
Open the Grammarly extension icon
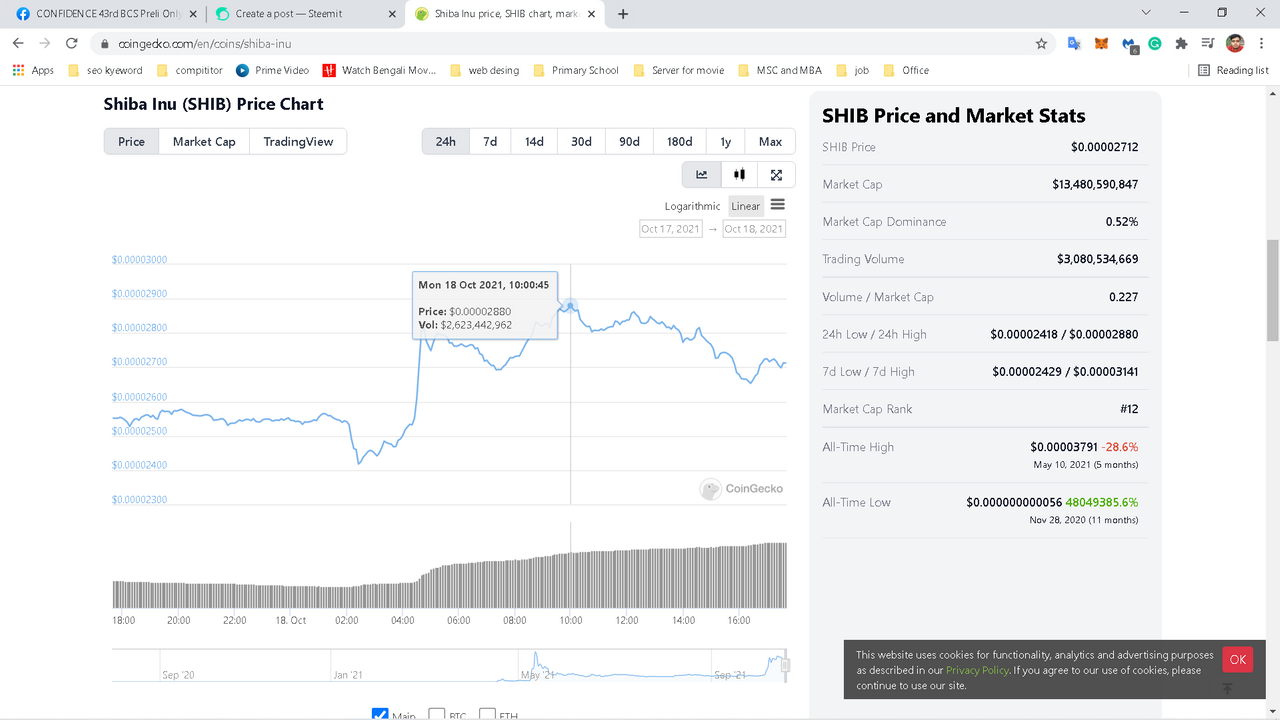[1155, 44]
